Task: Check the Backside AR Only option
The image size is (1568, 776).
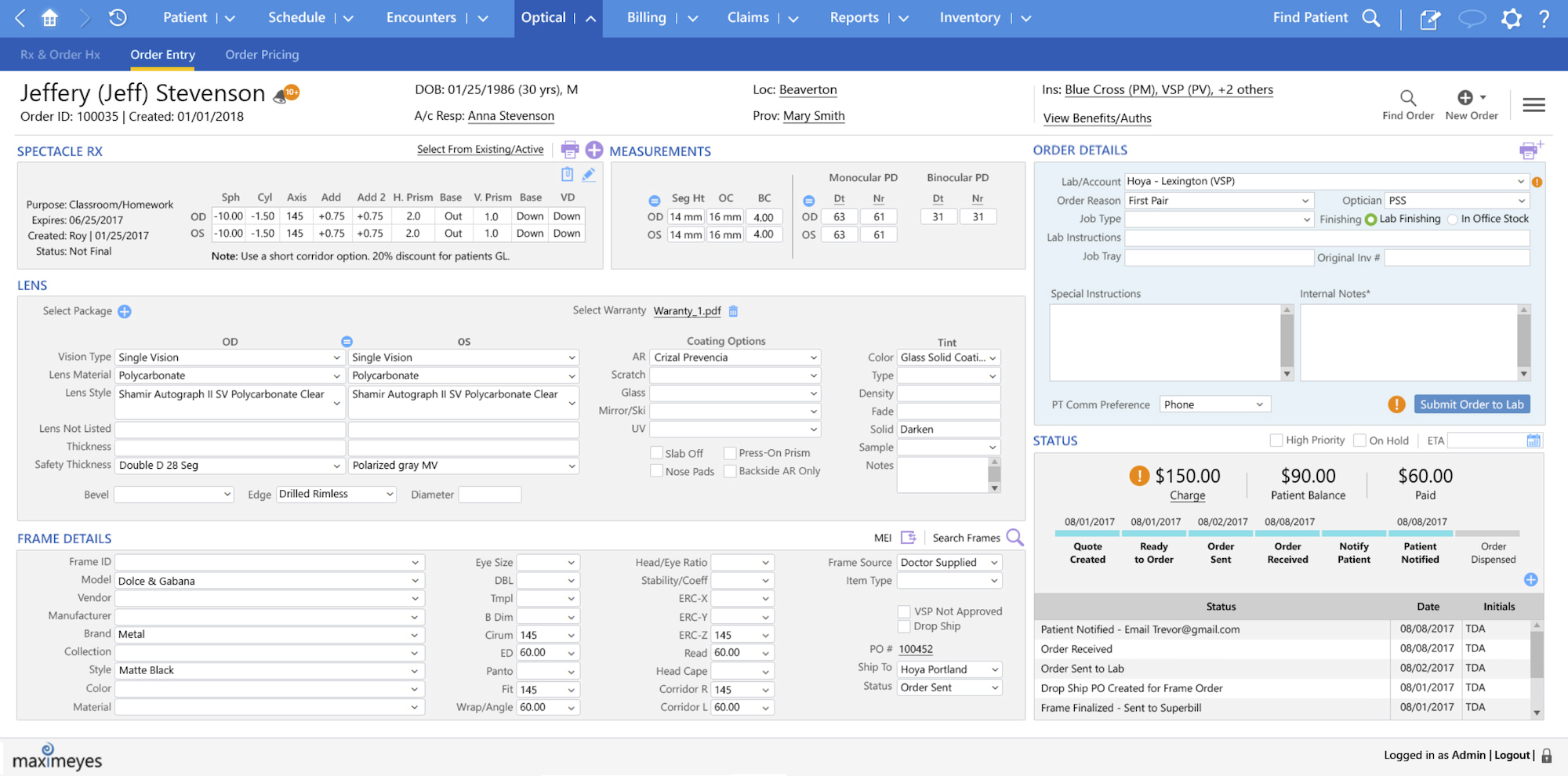Action: pyautogui.click(x=730, y=471)
